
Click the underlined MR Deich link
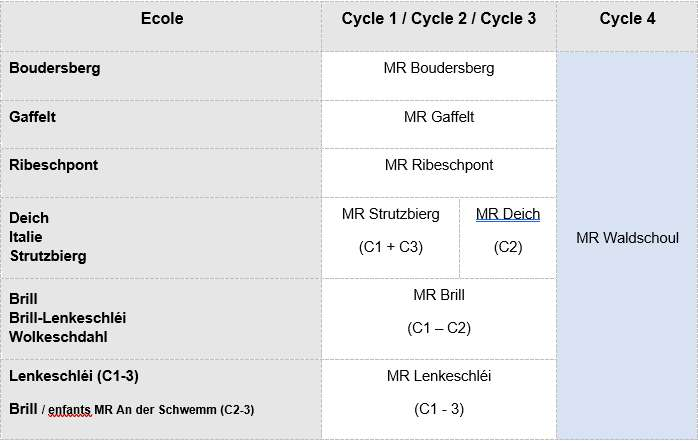point(508,214)
